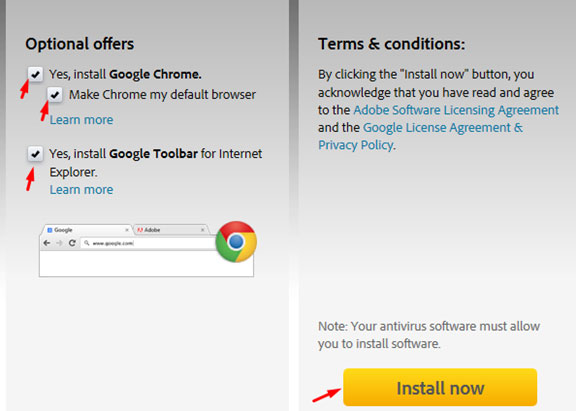This screenshot has width=576, height=411.
Task: Select the Google tab in the browser illustration
Action: [87, 230]
